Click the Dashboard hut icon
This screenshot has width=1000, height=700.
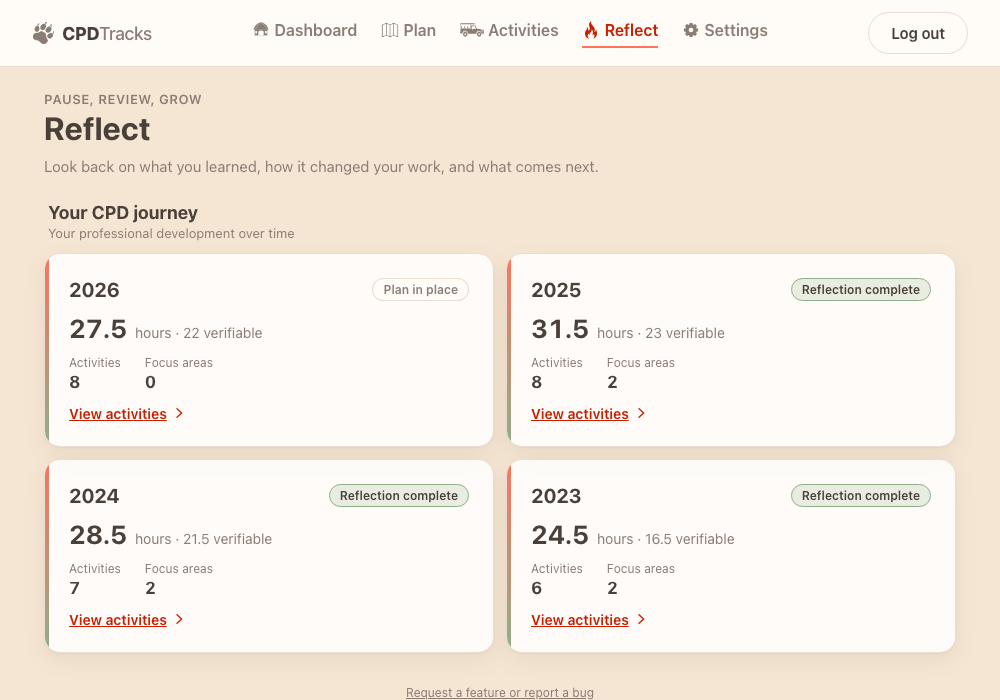tap(261, 29)
